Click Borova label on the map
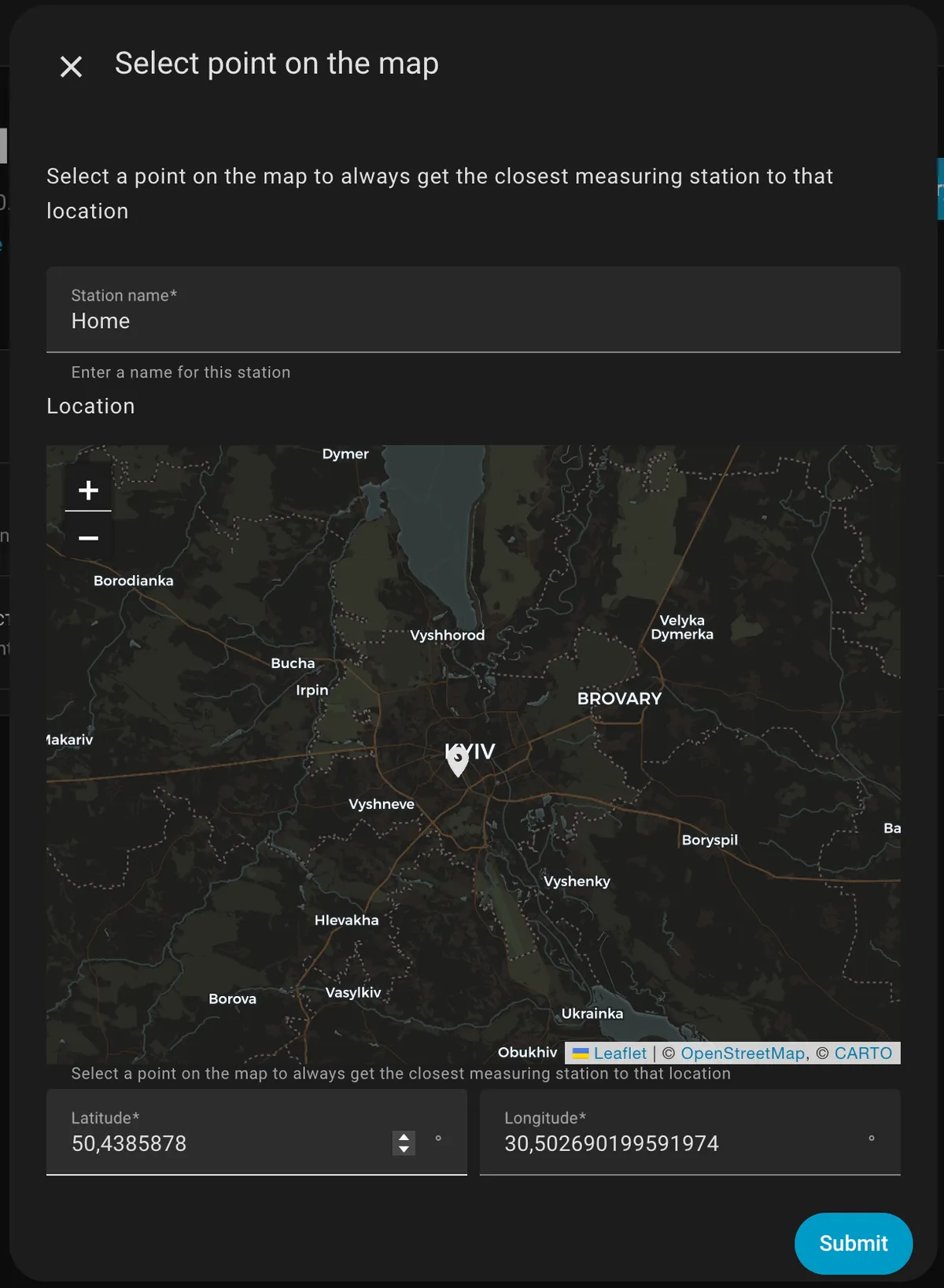This screenshot has height=1288, width=944. (x=232, y=998)
